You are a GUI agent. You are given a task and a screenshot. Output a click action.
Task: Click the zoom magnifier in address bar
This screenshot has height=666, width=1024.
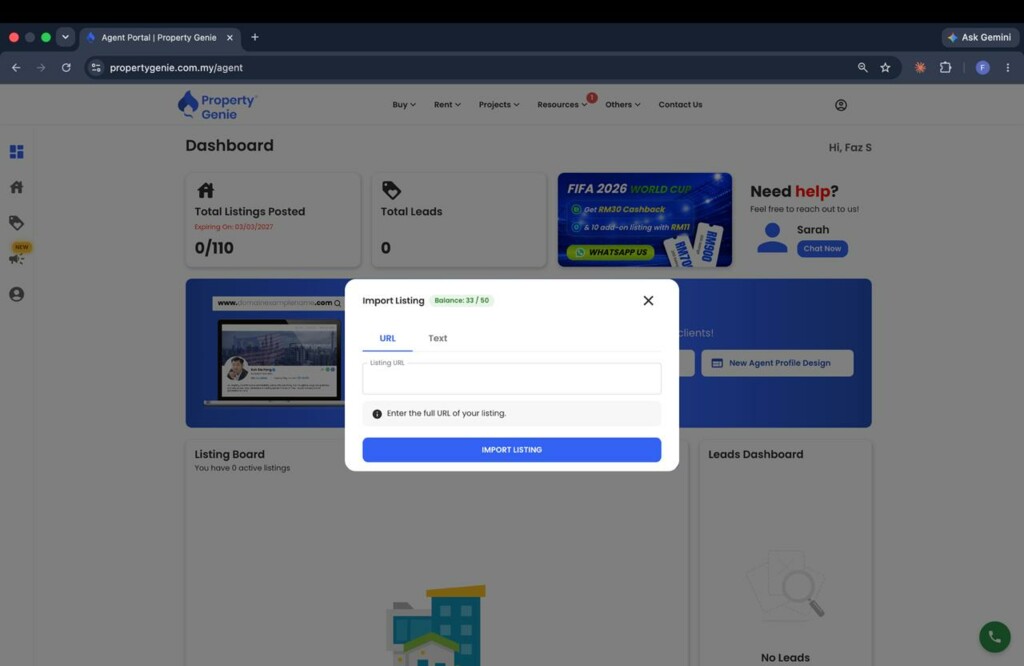(x=863, y=67)
